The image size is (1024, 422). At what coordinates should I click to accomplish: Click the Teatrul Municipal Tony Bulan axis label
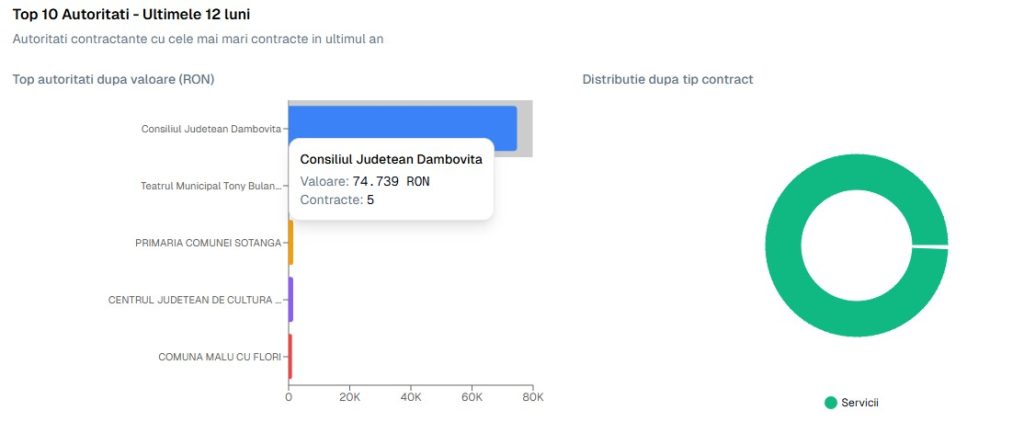[x=211, y=186]
